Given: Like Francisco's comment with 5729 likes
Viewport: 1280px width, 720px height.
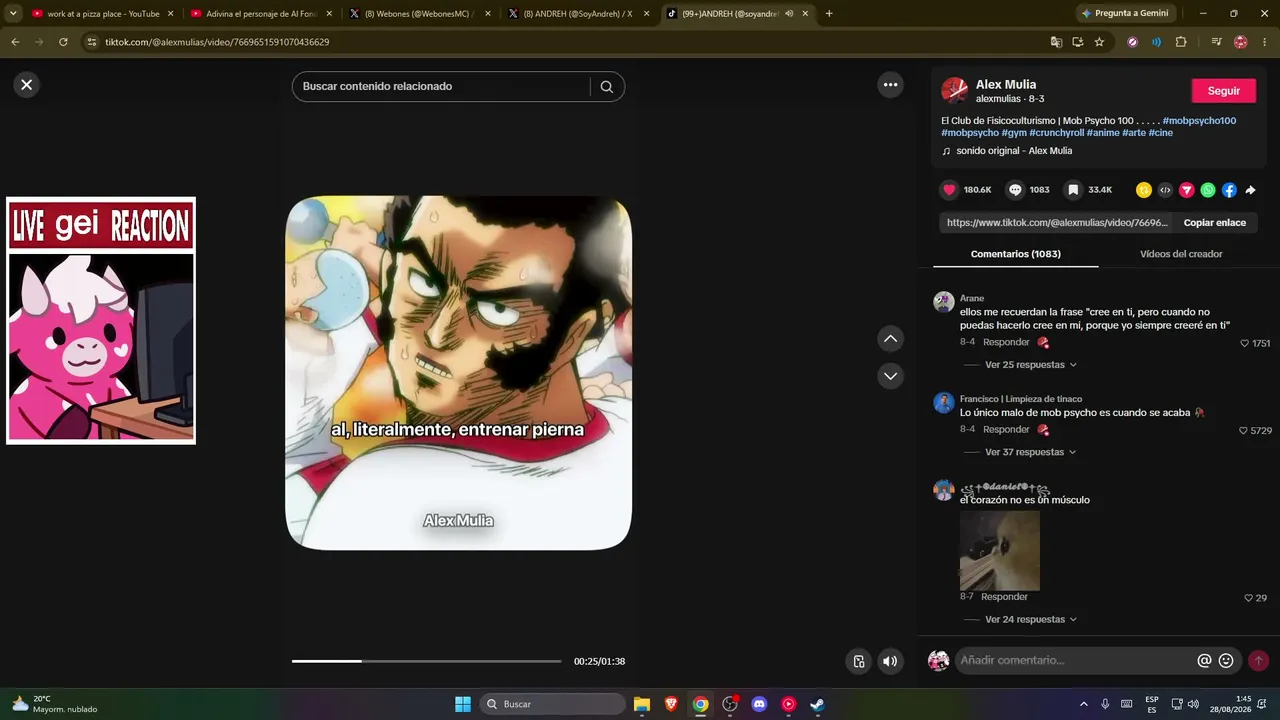Looking at the screenshot, I should (x=1244, y=431).
